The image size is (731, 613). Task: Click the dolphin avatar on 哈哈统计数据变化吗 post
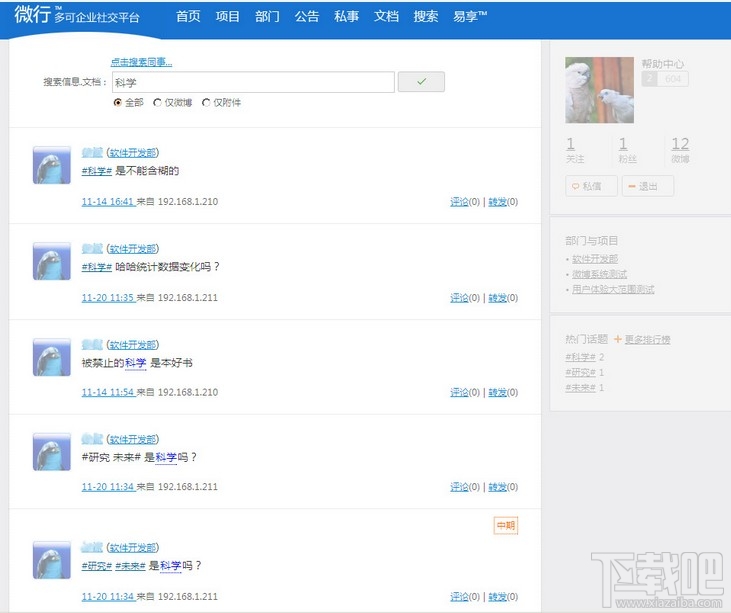(52, 261)
